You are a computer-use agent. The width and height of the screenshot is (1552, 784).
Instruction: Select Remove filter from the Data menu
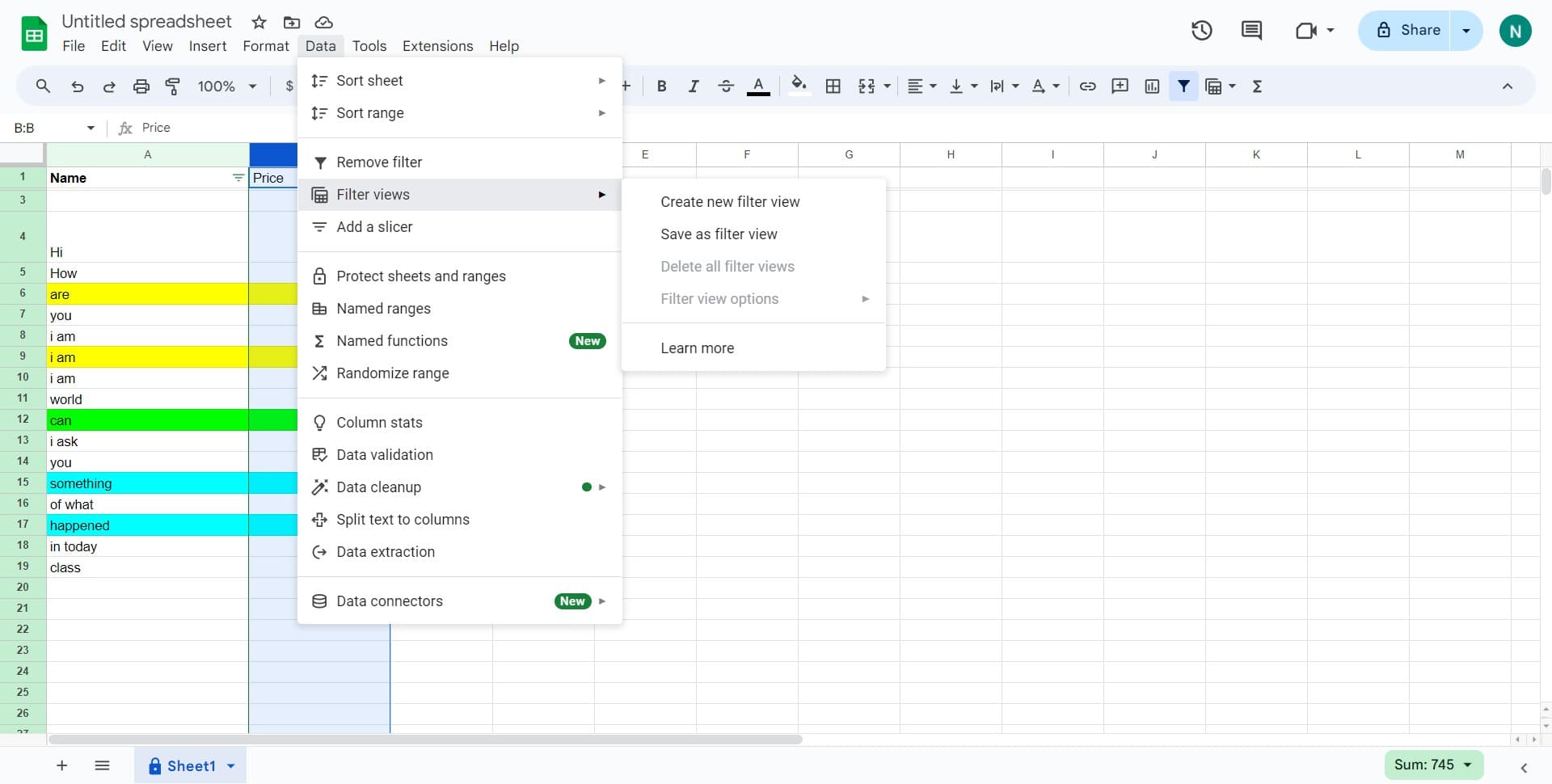click(378, 162)
